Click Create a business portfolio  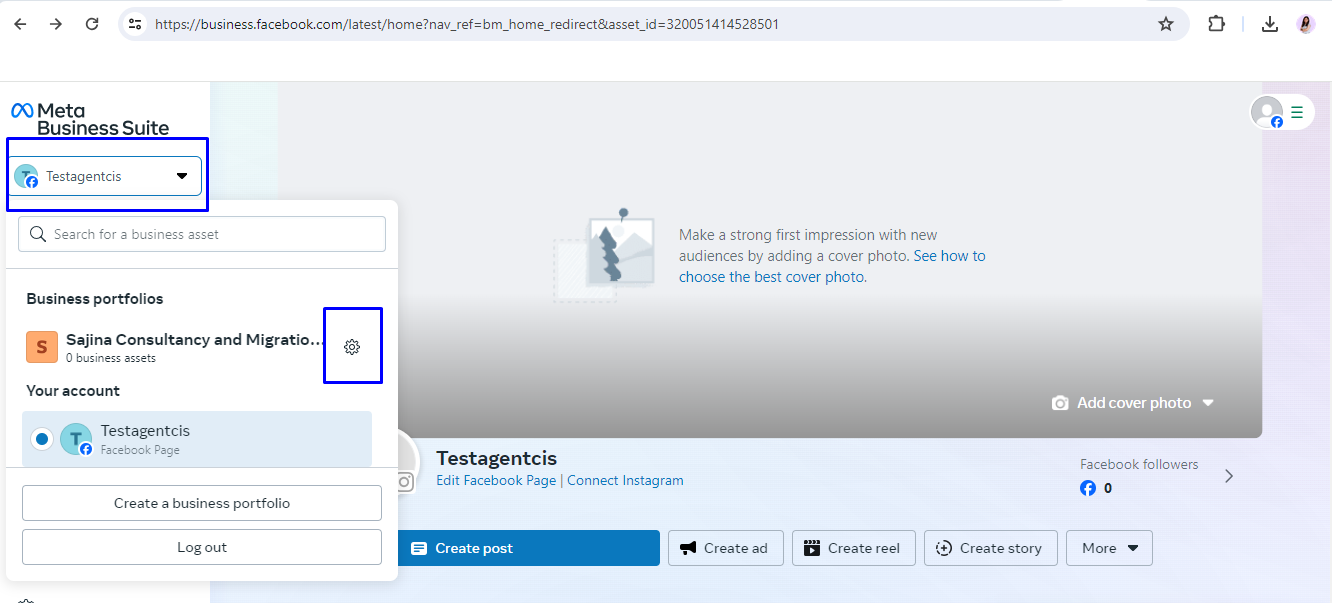(202, 503)
